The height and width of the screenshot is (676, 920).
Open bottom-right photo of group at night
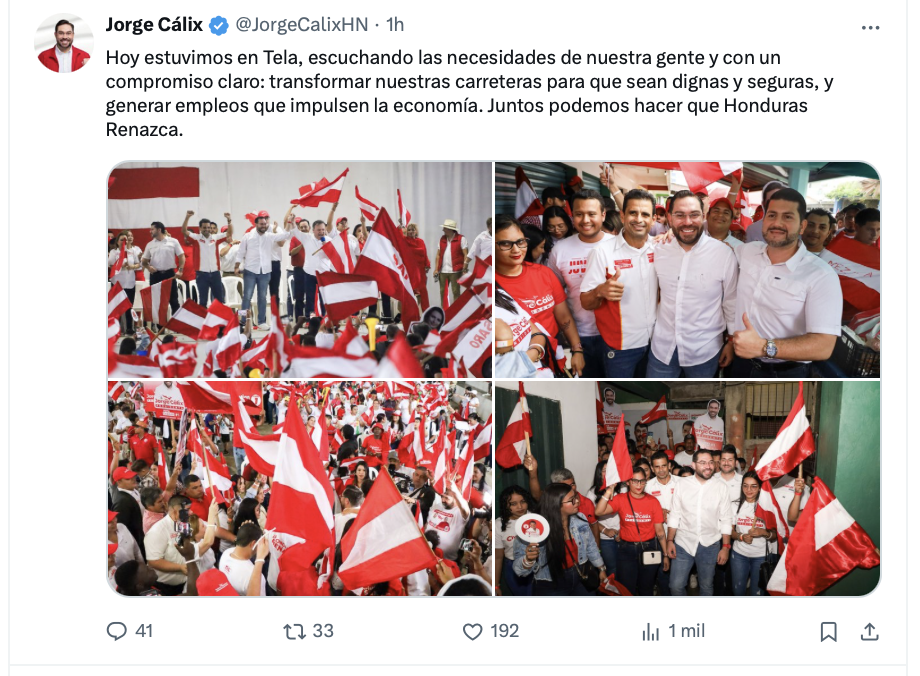pos(687,488)
